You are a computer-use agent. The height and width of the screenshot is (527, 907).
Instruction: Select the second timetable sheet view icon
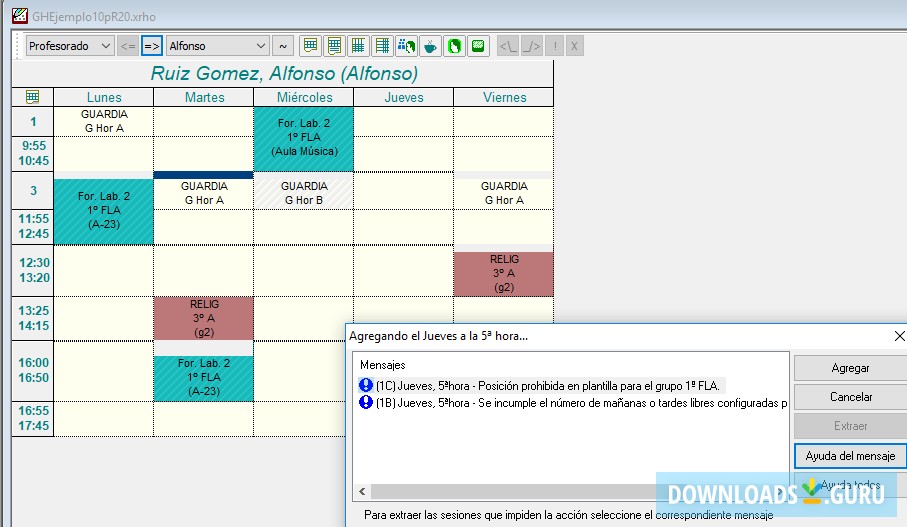tap(334, 46)
